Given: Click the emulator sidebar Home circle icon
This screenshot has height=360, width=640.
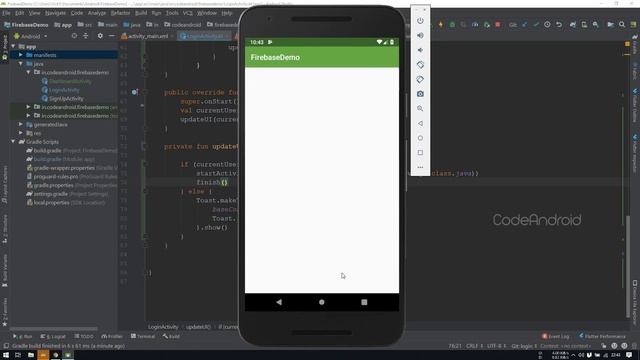Looking at the screenshot, I should point(420,138).
